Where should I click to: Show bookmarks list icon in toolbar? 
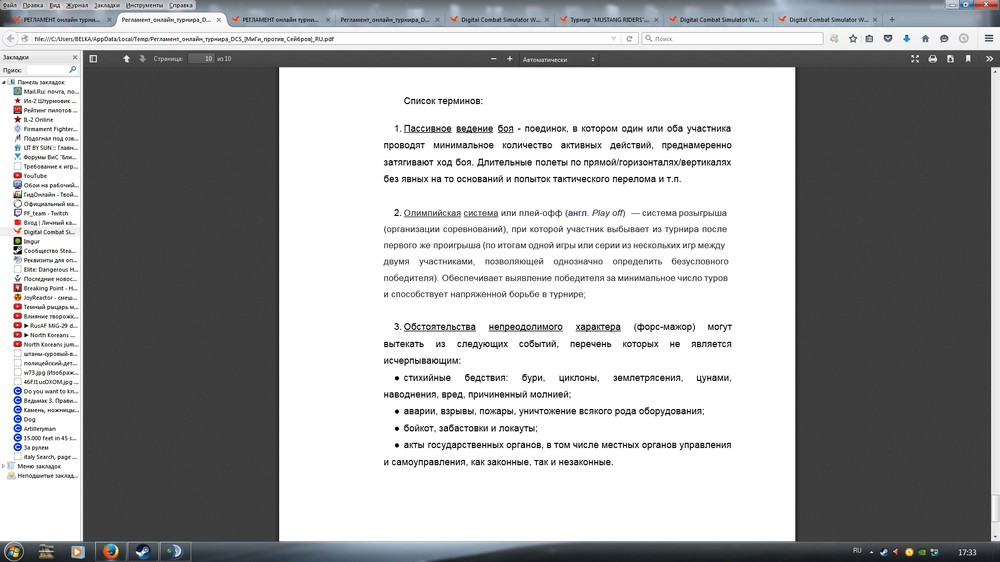[869, 39]
